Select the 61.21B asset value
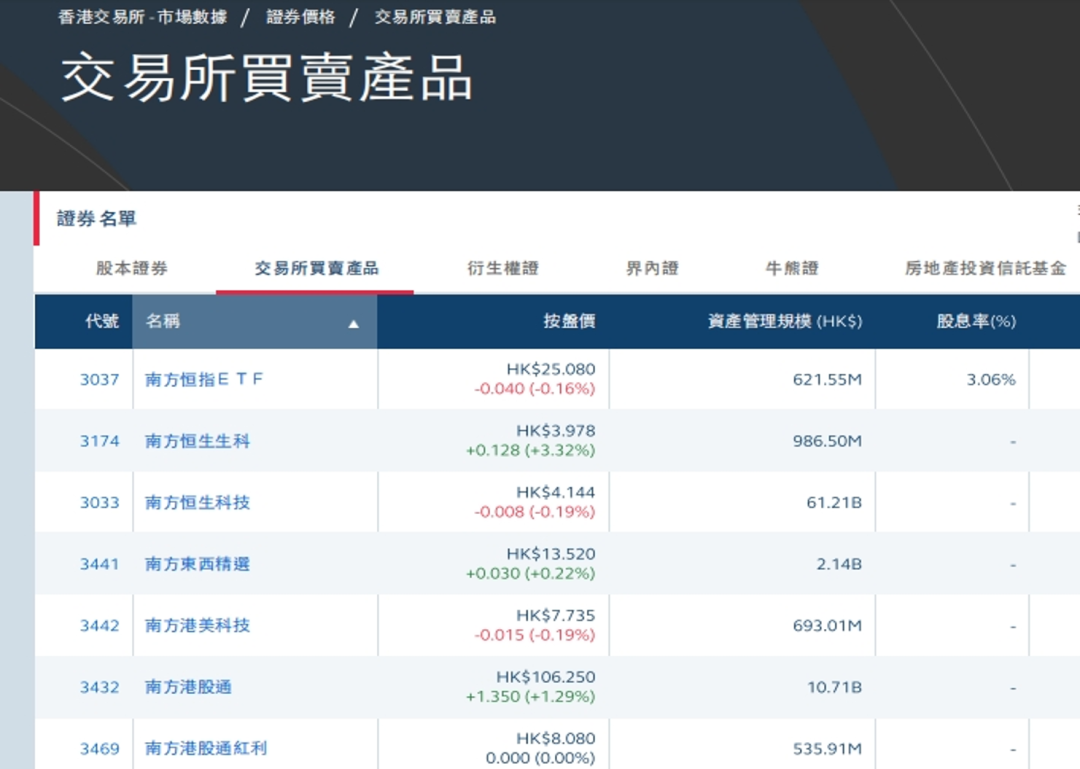The height and width of the screenshot is (769, 1080). click(x=833, y=502)
